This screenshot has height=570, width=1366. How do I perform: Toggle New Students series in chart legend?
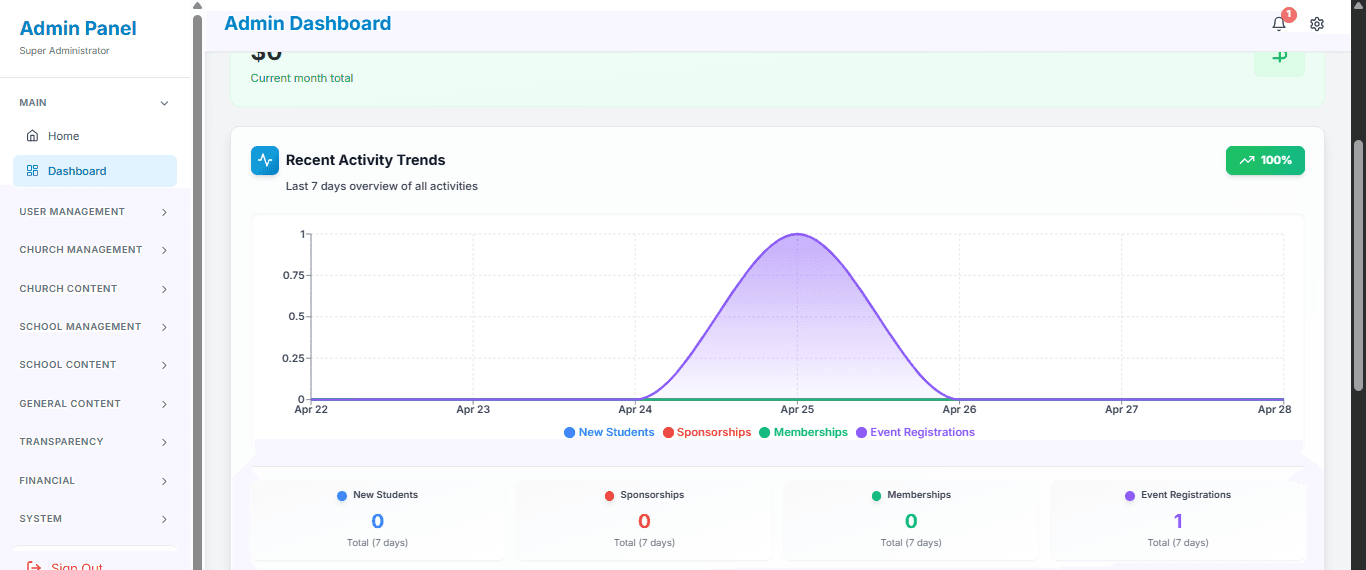tap(609, 432)
